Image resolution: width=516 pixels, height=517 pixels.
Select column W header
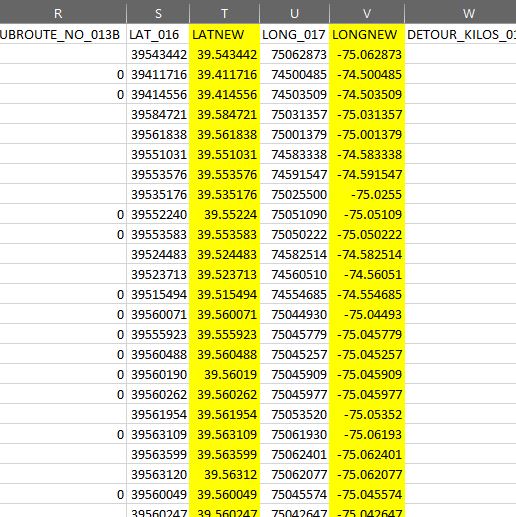(x=460, y=12)
